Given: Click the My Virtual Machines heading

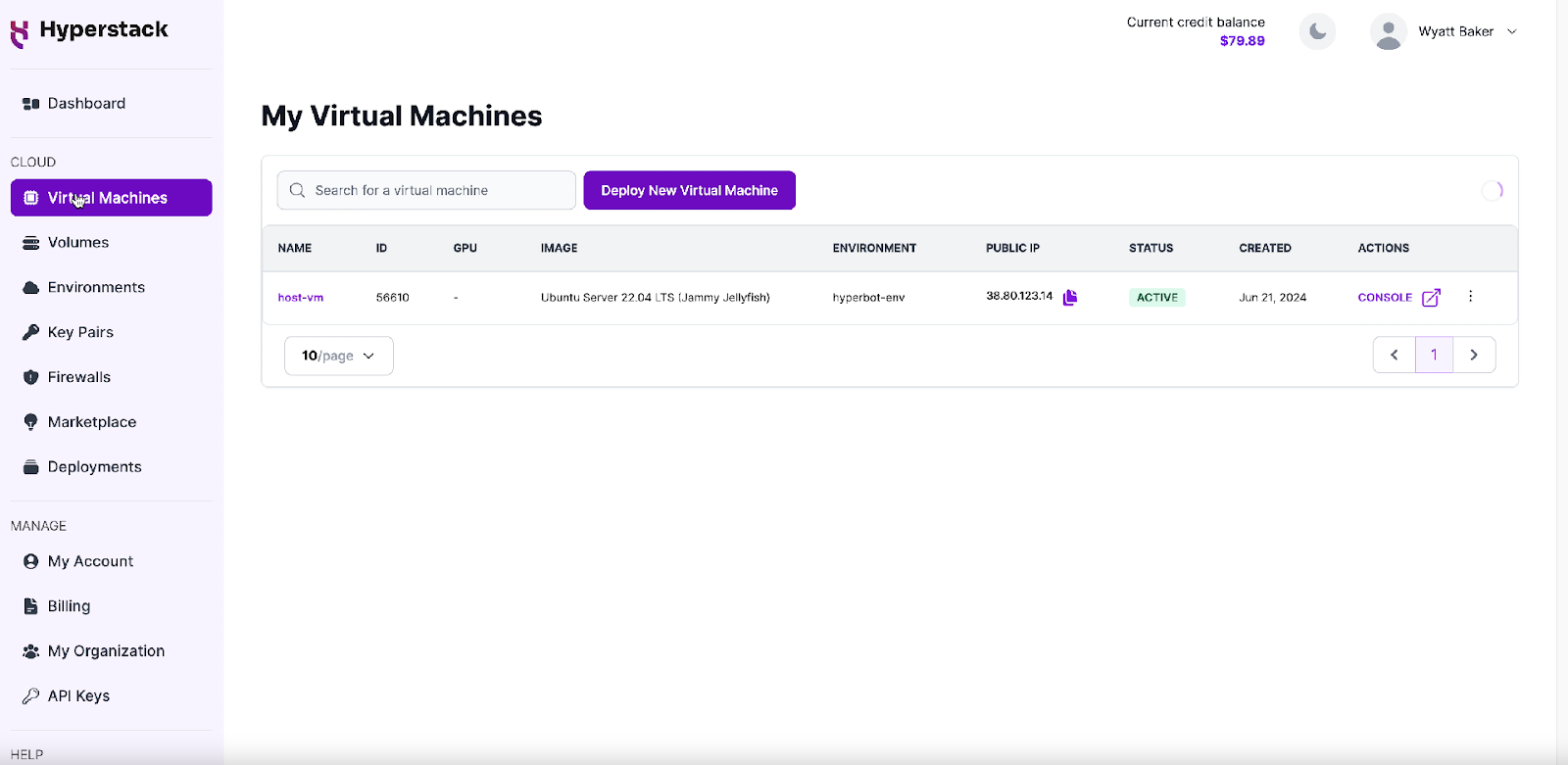Looking at the screenshot, I should coord(402,116).
